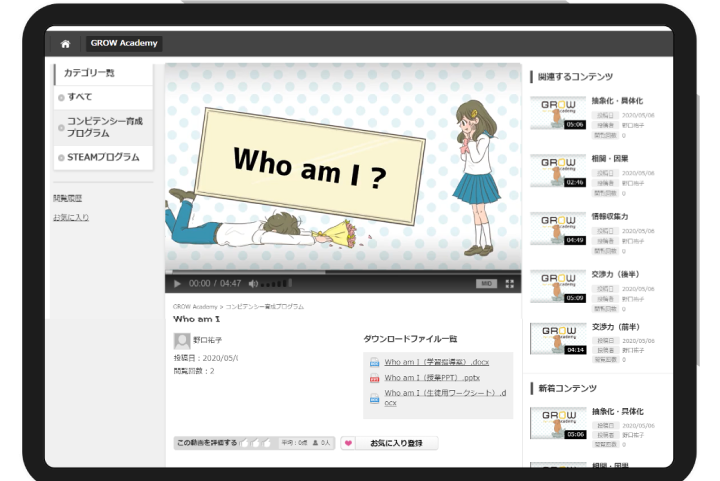The width and height of the screenshot is (720, 481).
Task: Rate video with second thumbs-up icon
Action: pyautogui.click(x=255, y=443)
